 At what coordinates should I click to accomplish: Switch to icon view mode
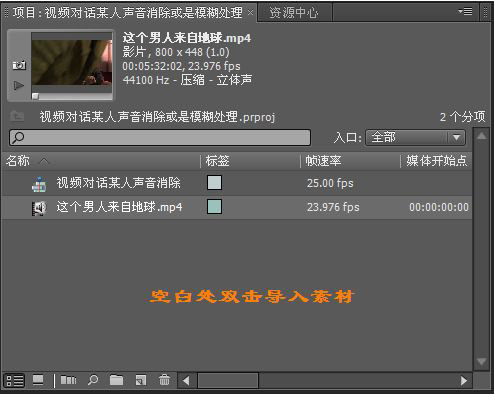(x=38, y=380)
